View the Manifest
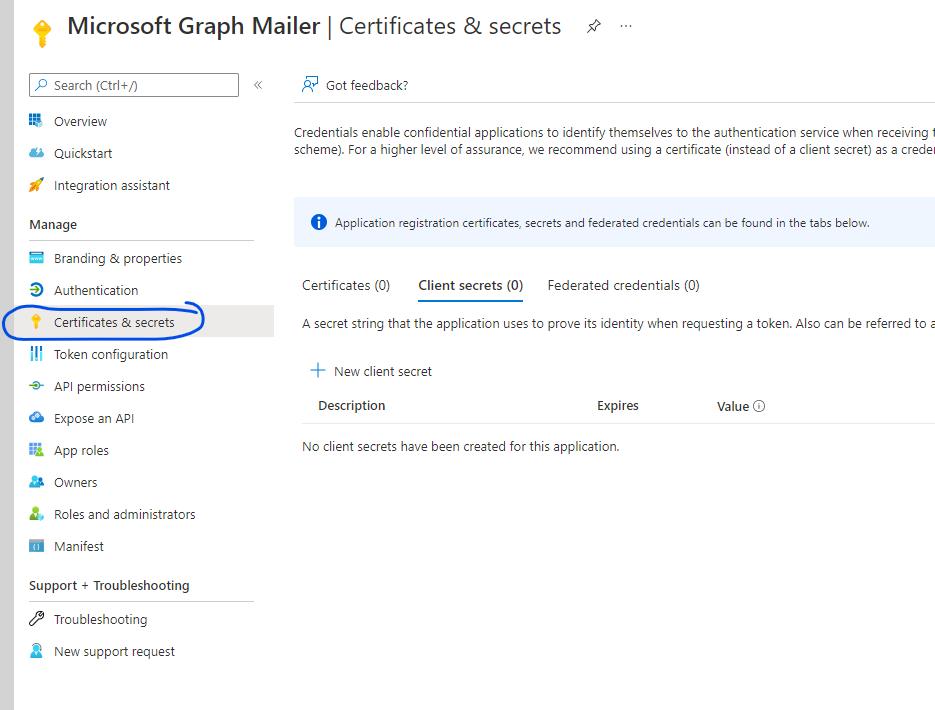Screen dimensions: 935x710 [78, 546]
